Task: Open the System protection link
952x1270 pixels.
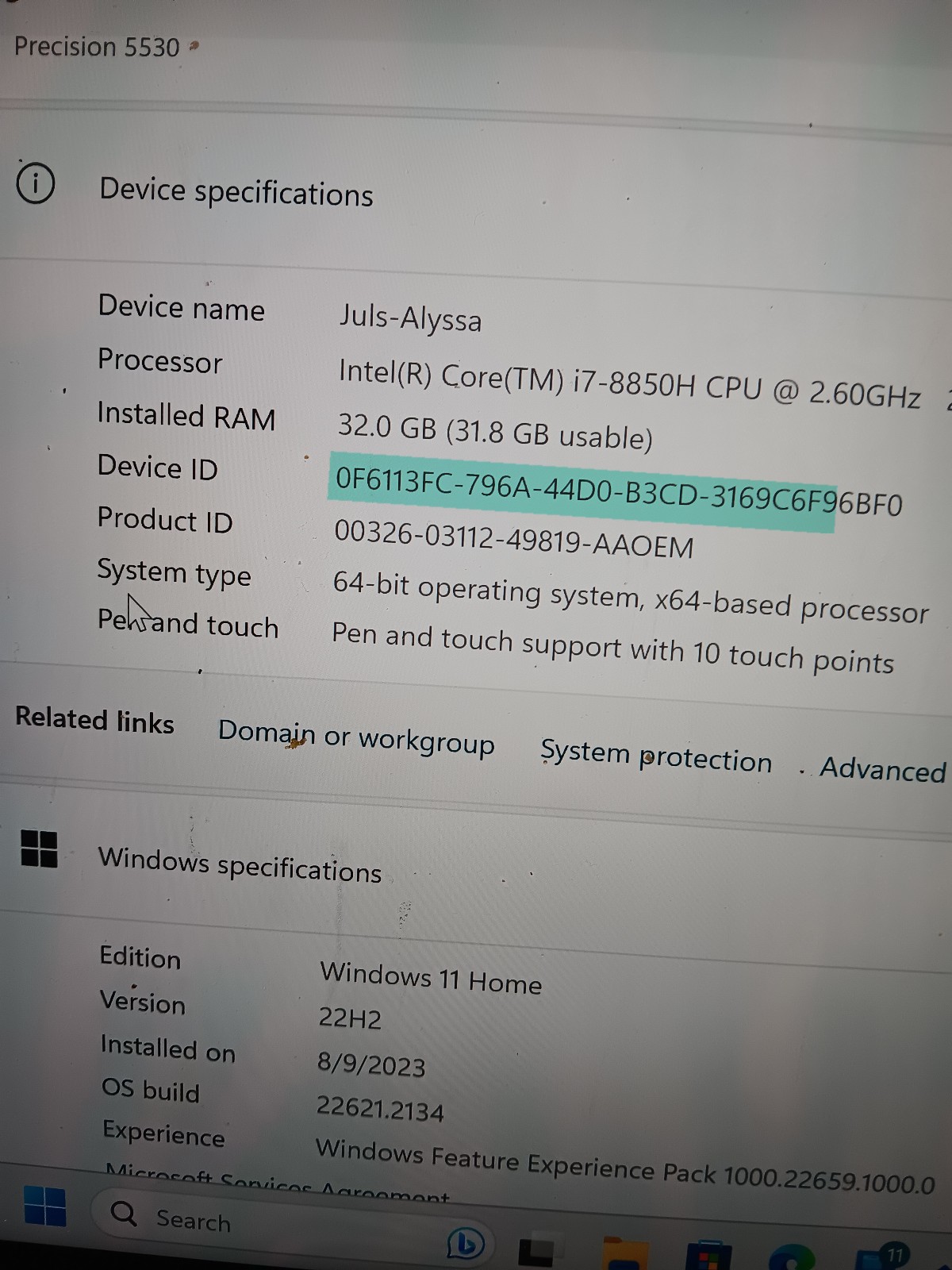Action: point(656,756)
